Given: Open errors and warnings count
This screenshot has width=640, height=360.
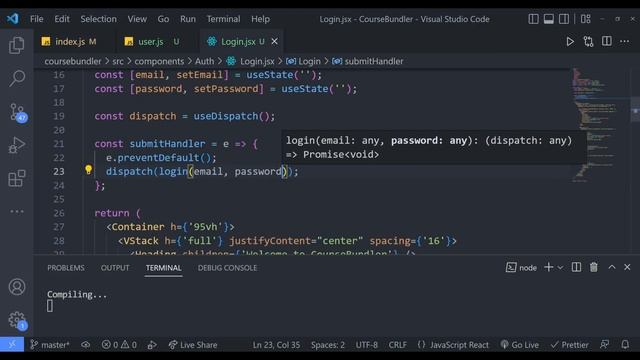Looking at the screenshot, I should [119, 345].
